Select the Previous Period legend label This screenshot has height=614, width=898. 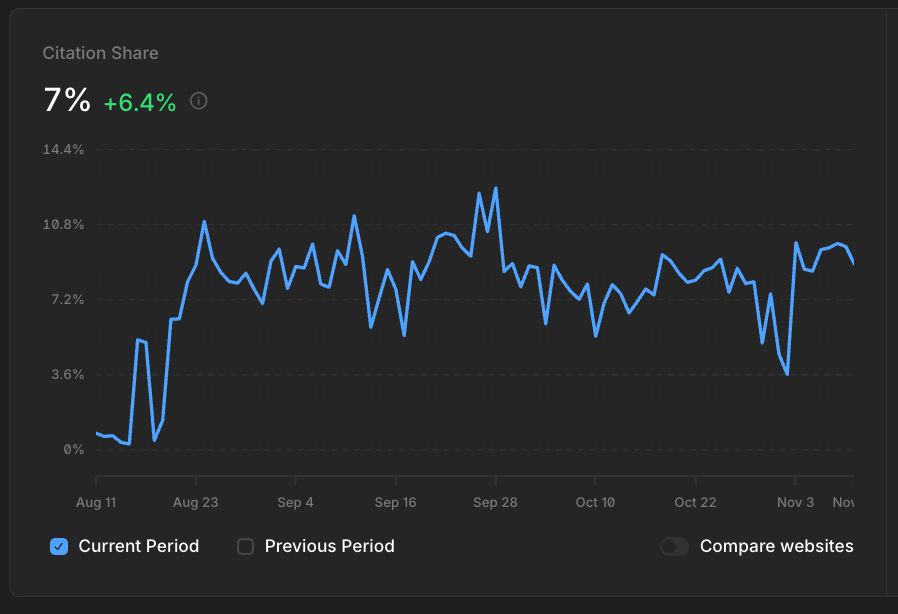329,546
